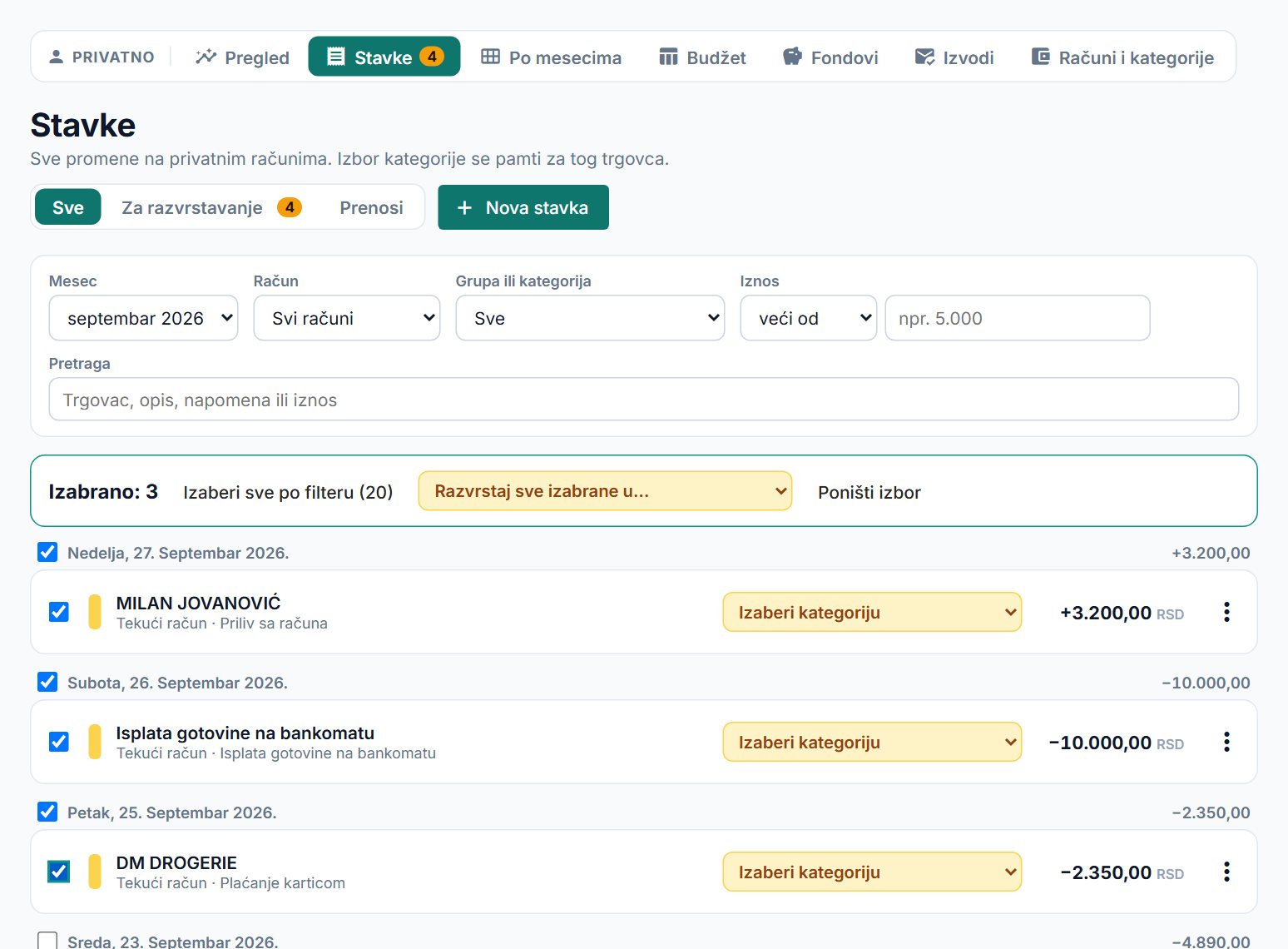Image resolution: width=1288 pixels, height=949 pixels.
Task: Click the Fondovi piggy bank icon
Action: (792, 57)
